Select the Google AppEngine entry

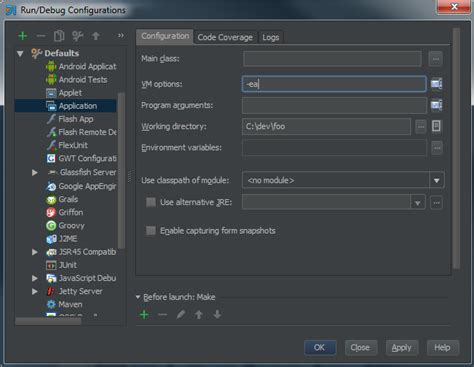[x=81, y=186]
